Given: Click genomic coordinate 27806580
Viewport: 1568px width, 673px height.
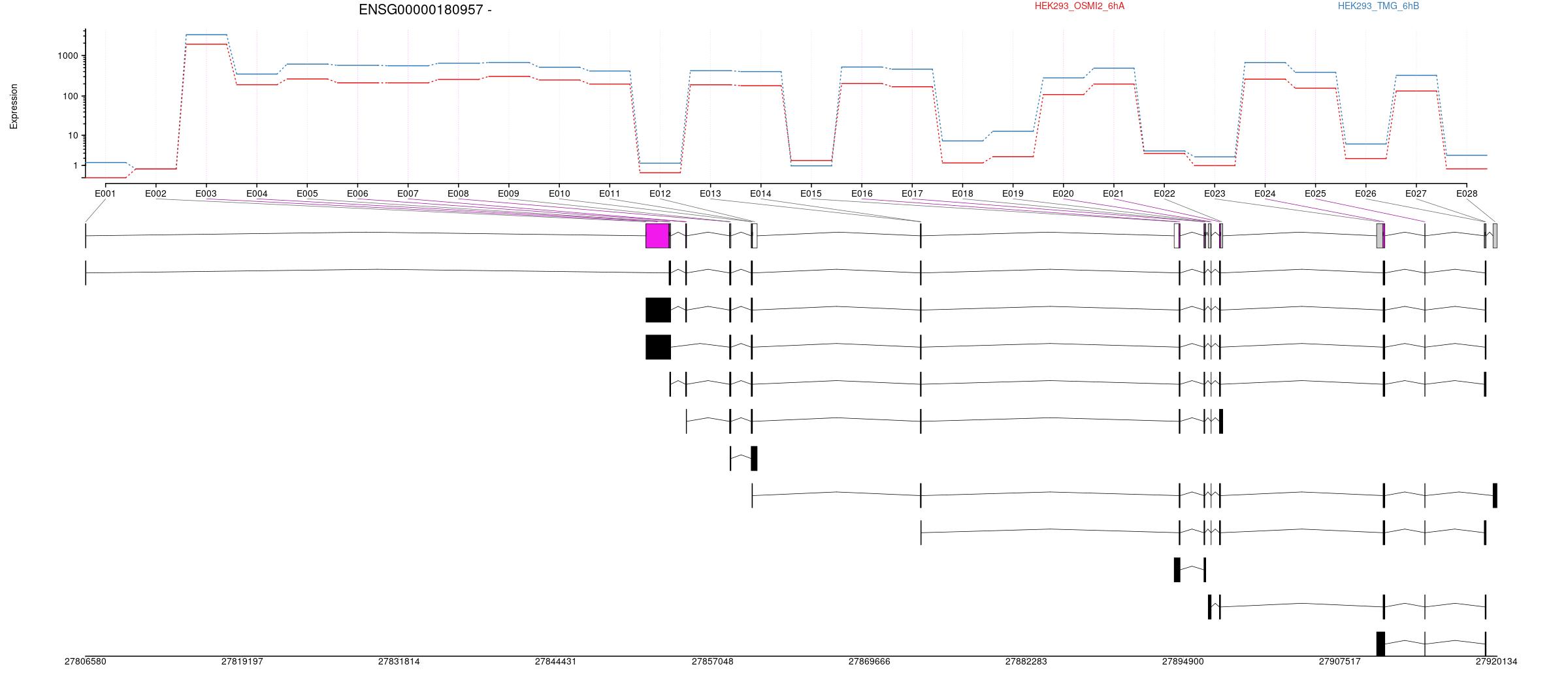Looking at the screenshot, I should (x=85, y=662).
